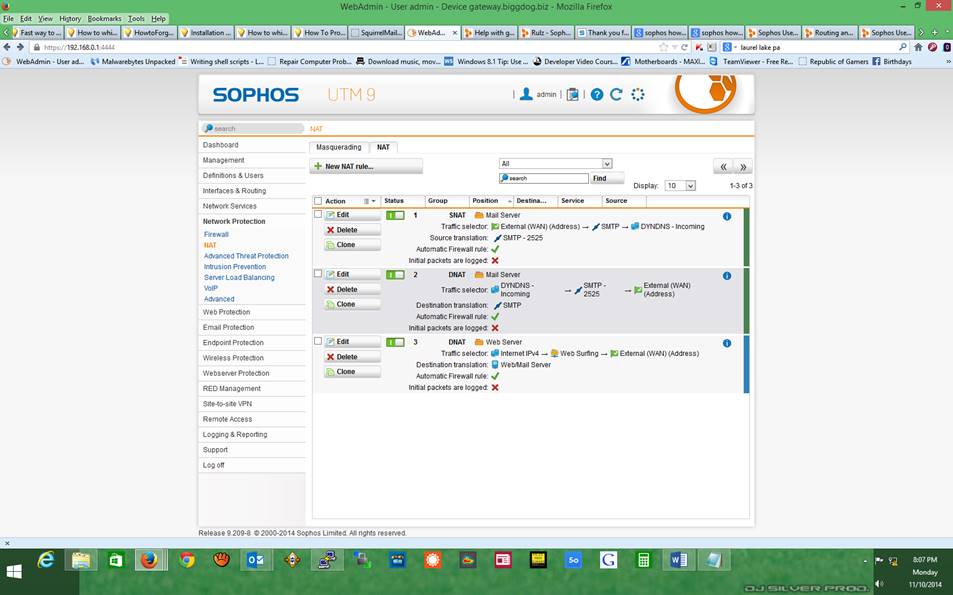Click Firefox icon on taskbar
This screenshot has height=595, width=953.
150,559
